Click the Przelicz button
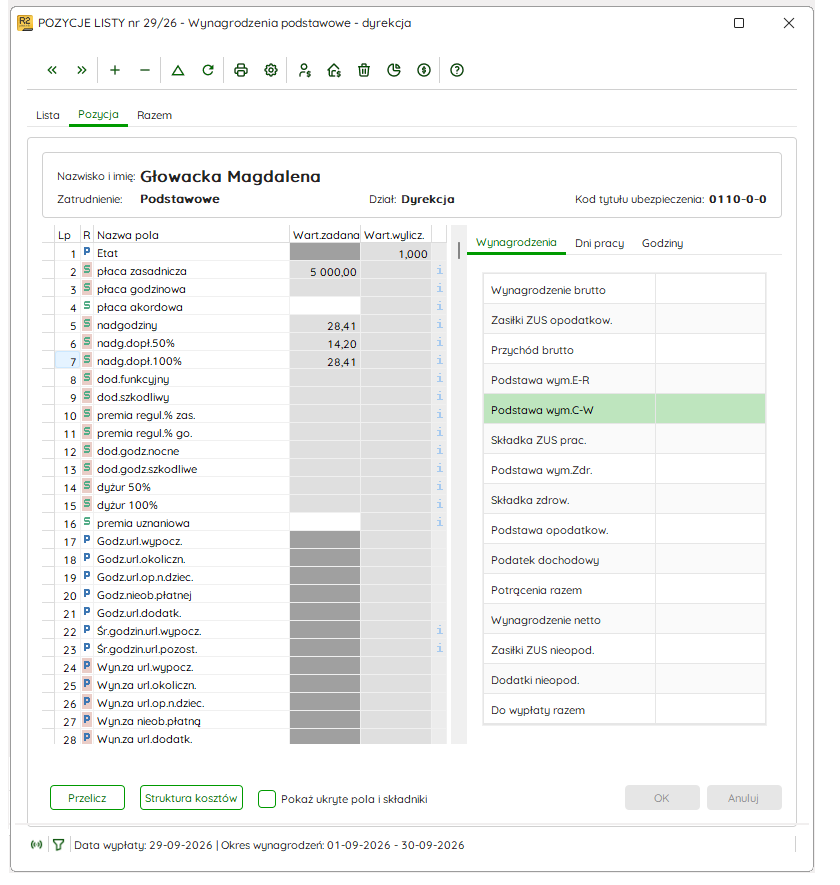 coord(88,798)
